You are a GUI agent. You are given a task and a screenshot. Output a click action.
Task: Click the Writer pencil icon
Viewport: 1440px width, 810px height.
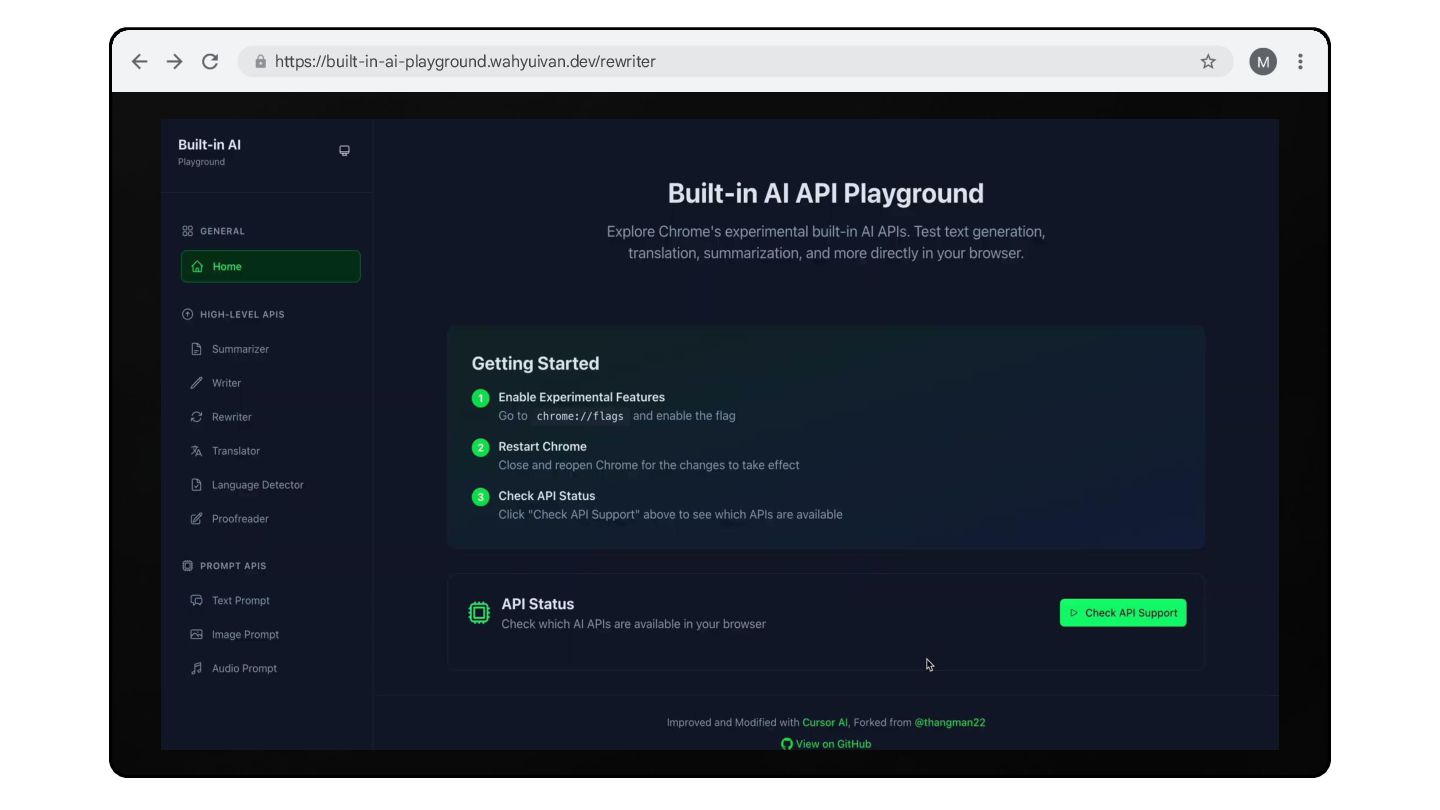tap(197, 383)
